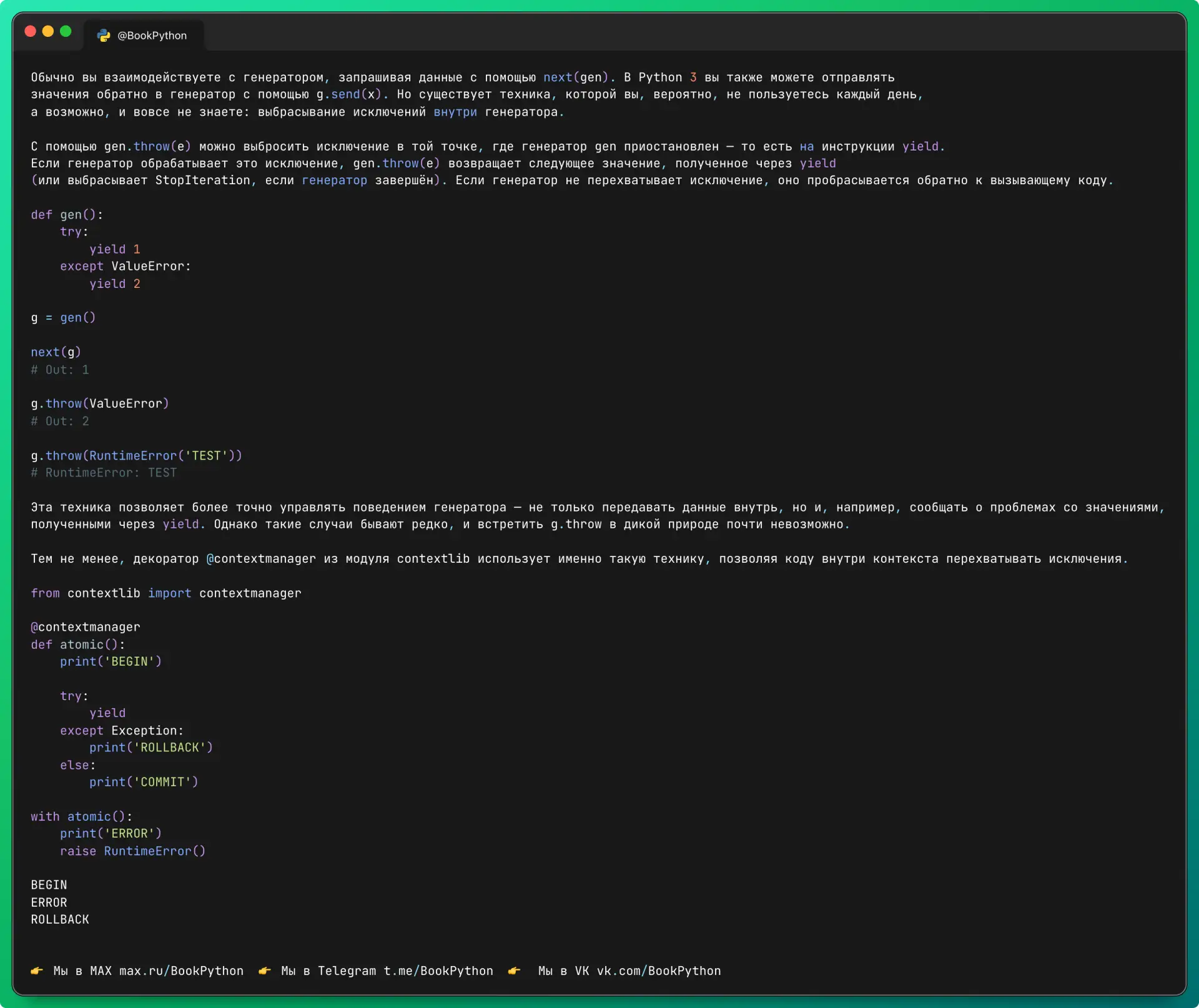Click '@contextmanager' in the 'Тем не менее' paragraph
Screen dimensions: 1199x1008
tap(261, 559)
